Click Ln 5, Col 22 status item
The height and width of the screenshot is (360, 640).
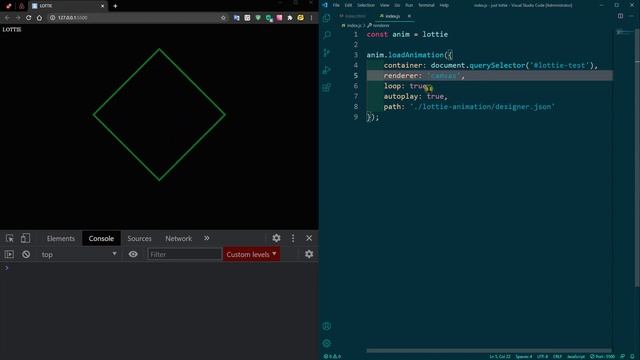(x=500, y=356)
